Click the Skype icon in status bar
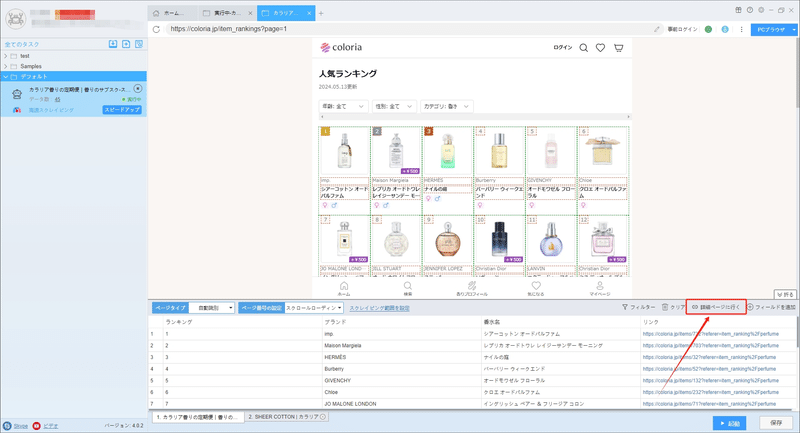The height and width of the screenshot is (433, 800). click(7, 426)
